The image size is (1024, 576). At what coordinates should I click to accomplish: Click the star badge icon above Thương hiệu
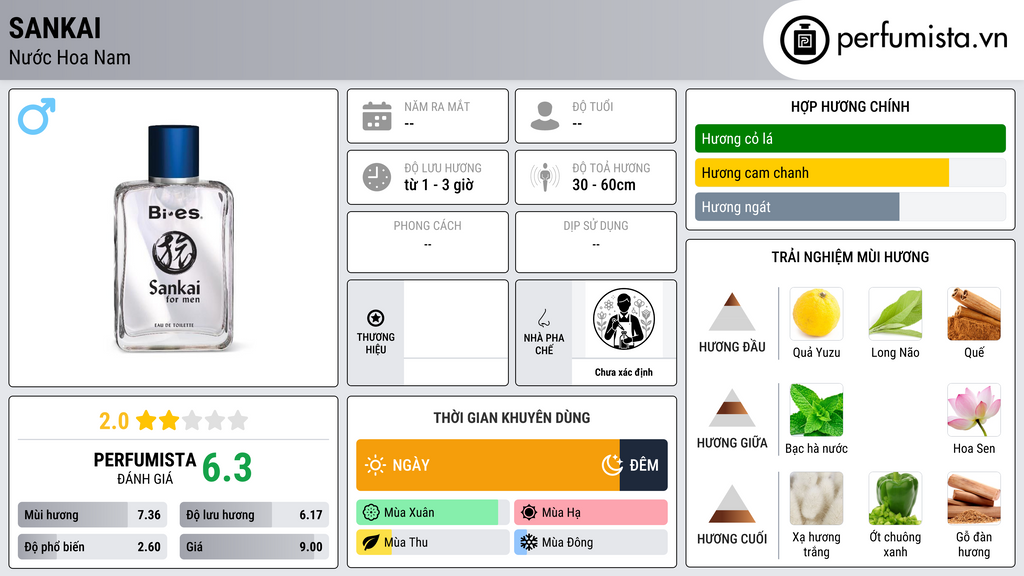(x=376, y=318)
